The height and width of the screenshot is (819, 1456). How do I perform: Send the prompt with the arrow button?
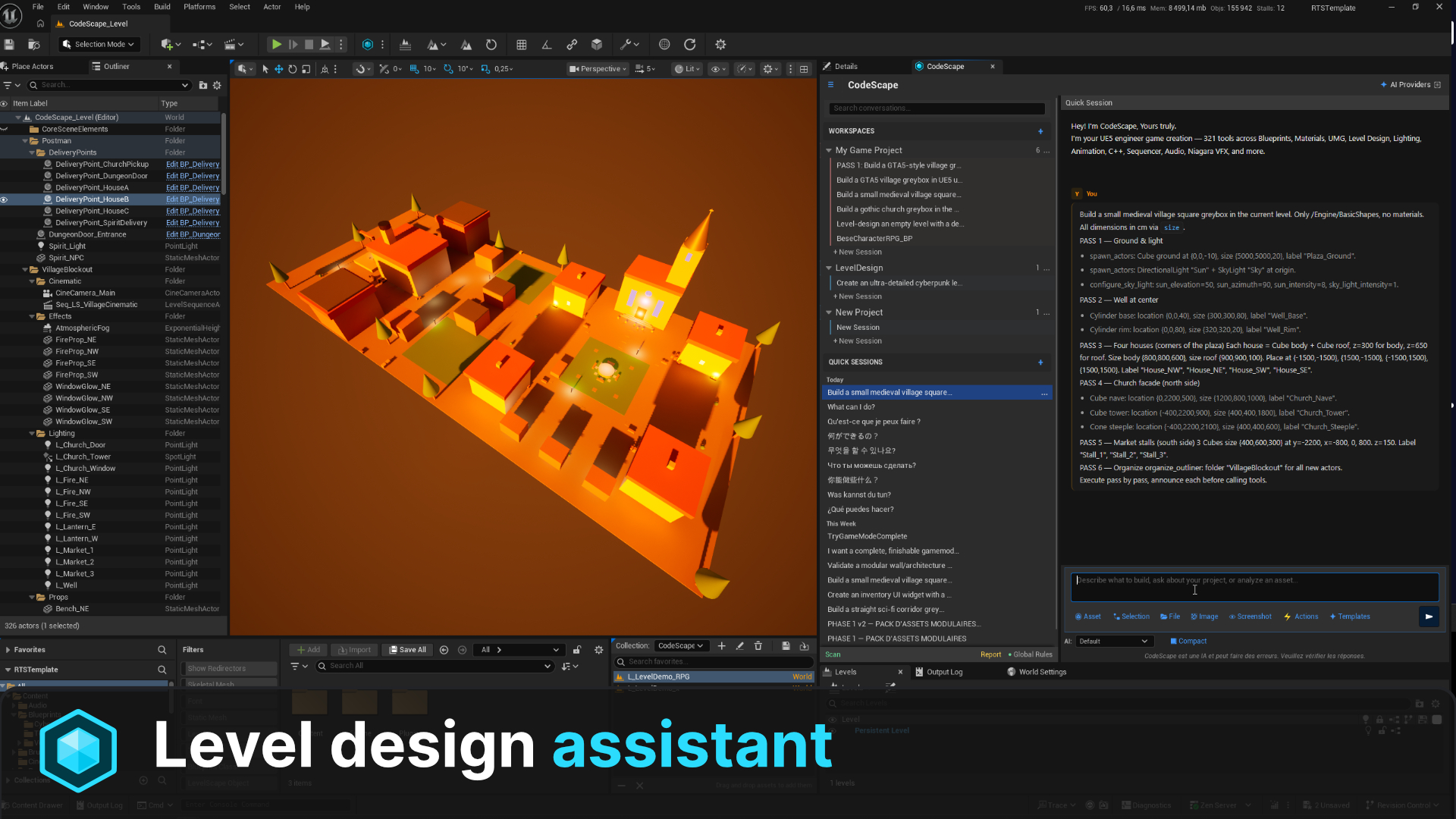[x=1429, y=617]
